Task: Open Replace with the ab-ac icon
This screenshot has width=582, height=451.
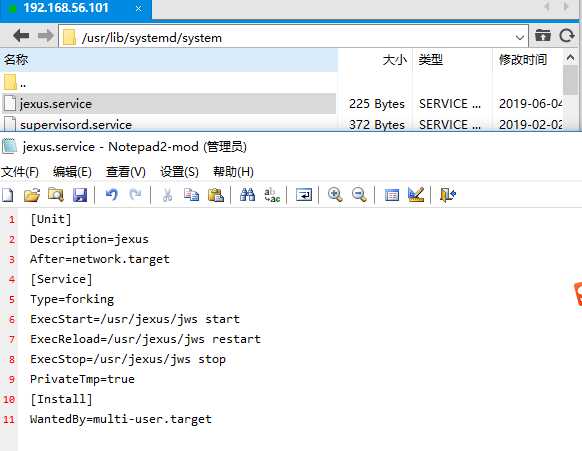Action: (x=272, y=195)
